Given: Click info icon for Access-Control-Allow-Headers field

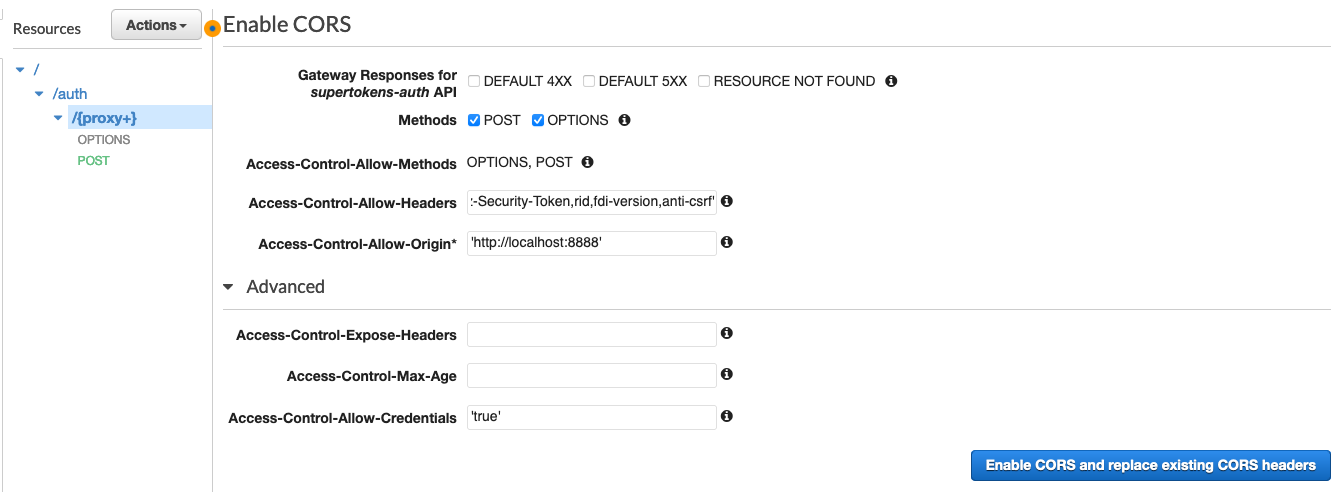Looking at the screenshot, I should pos(727,202).
